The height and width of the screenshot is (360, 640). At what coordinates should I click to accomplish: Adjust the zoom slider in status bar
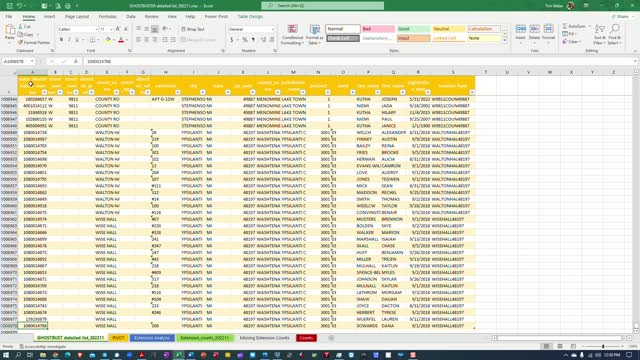(603, 347)
